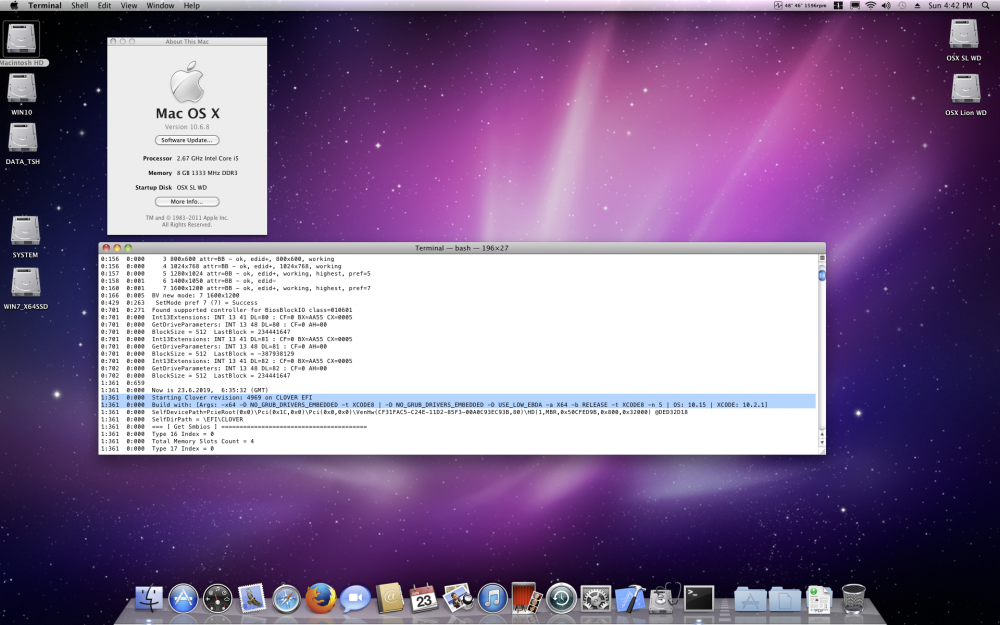This screenshot has height=625, width=1000.
Task: Open iChat from the Dock
Action: (355, 599)
